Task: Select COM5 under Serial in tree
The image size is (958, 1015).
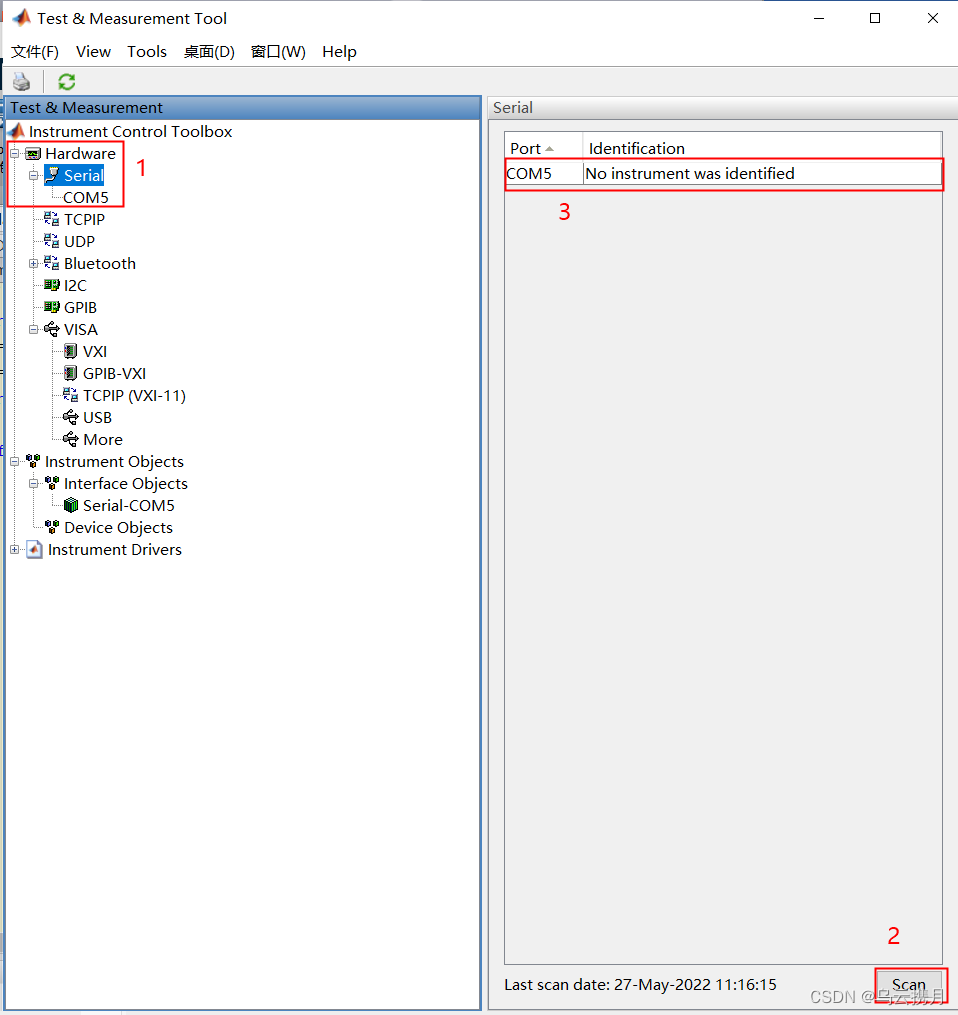Action: (85, 197)
